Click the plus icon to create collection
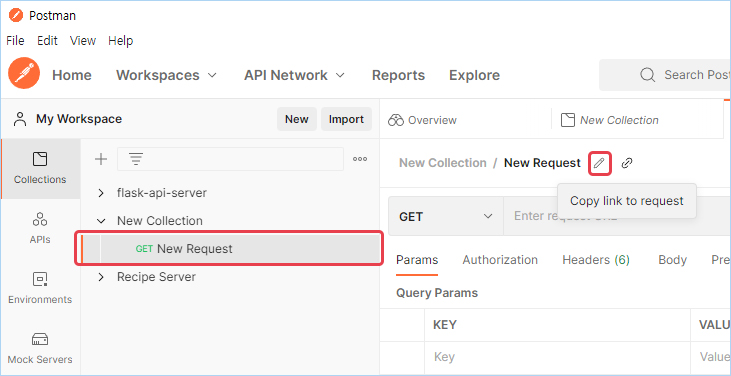731x376 pixels. tap(101, 159)
